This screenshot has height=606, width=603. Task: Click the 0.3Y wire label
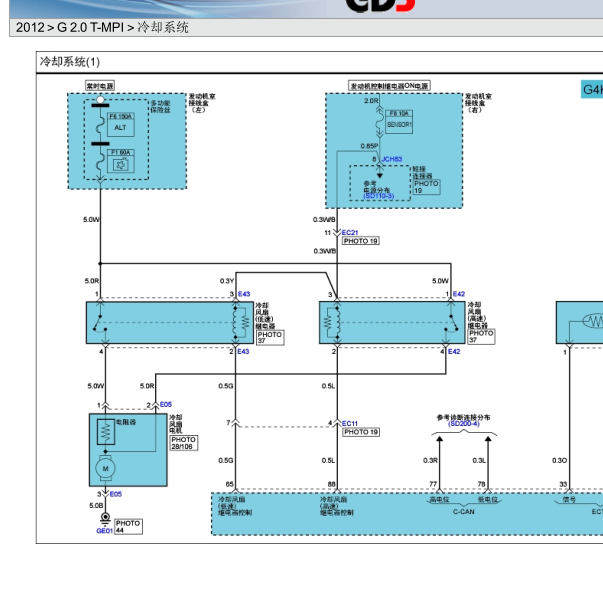pyautogui.click(x=227, y=281)
